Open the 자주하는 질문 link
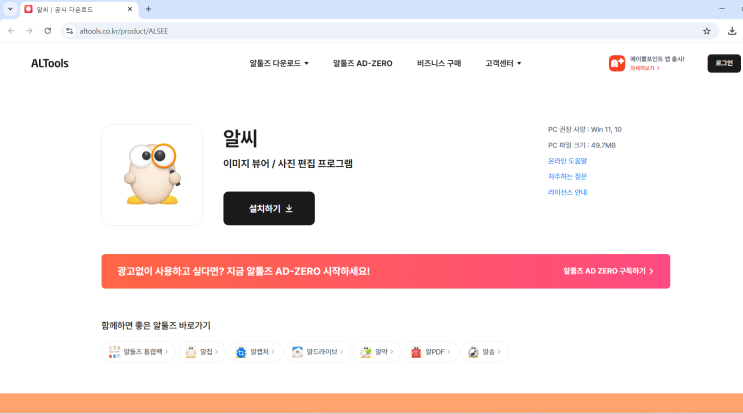This screenshot has height=414, width=743. coord(567,177)
